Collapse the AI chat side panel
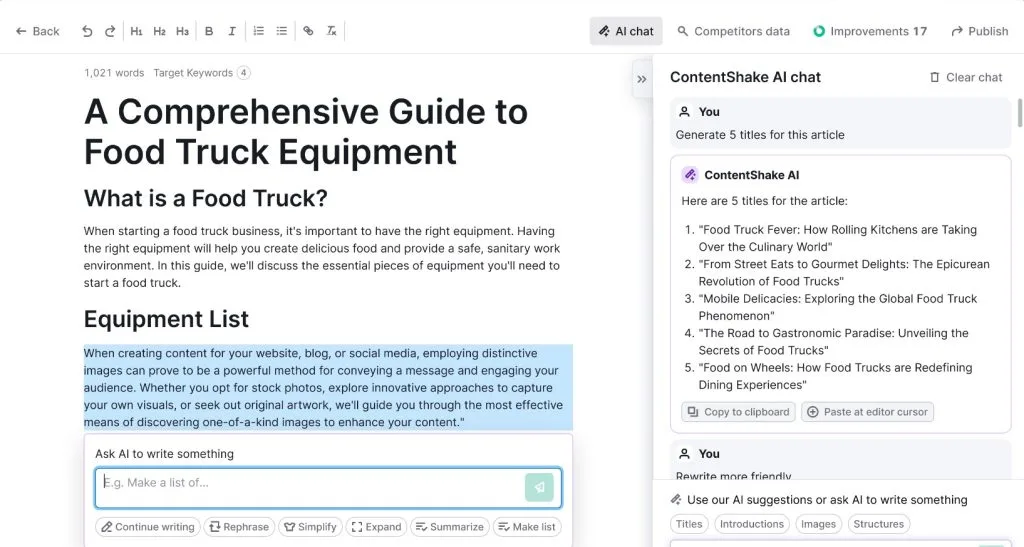This screenshot has height=547, width=1024. [642, 79]
